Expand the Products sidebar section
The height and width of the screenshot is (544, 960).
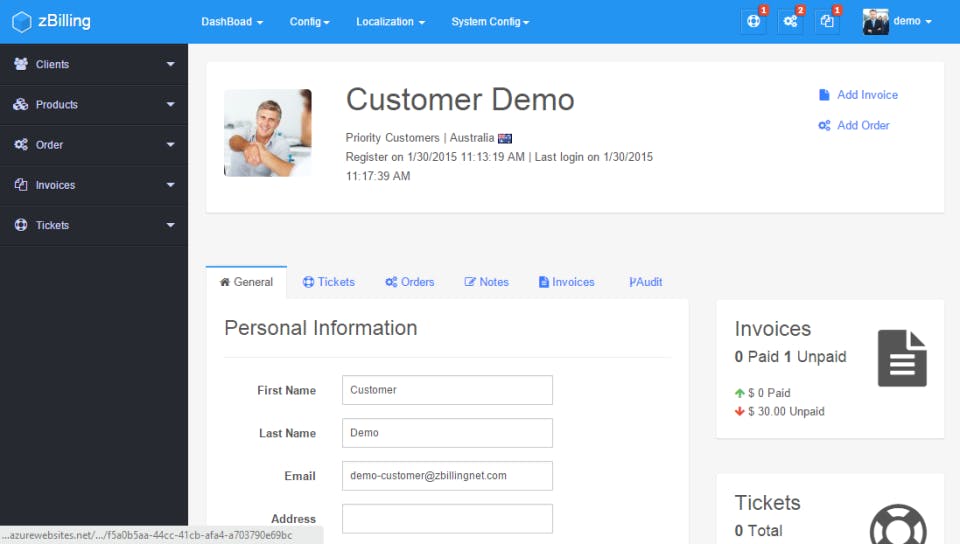[94, 105]
